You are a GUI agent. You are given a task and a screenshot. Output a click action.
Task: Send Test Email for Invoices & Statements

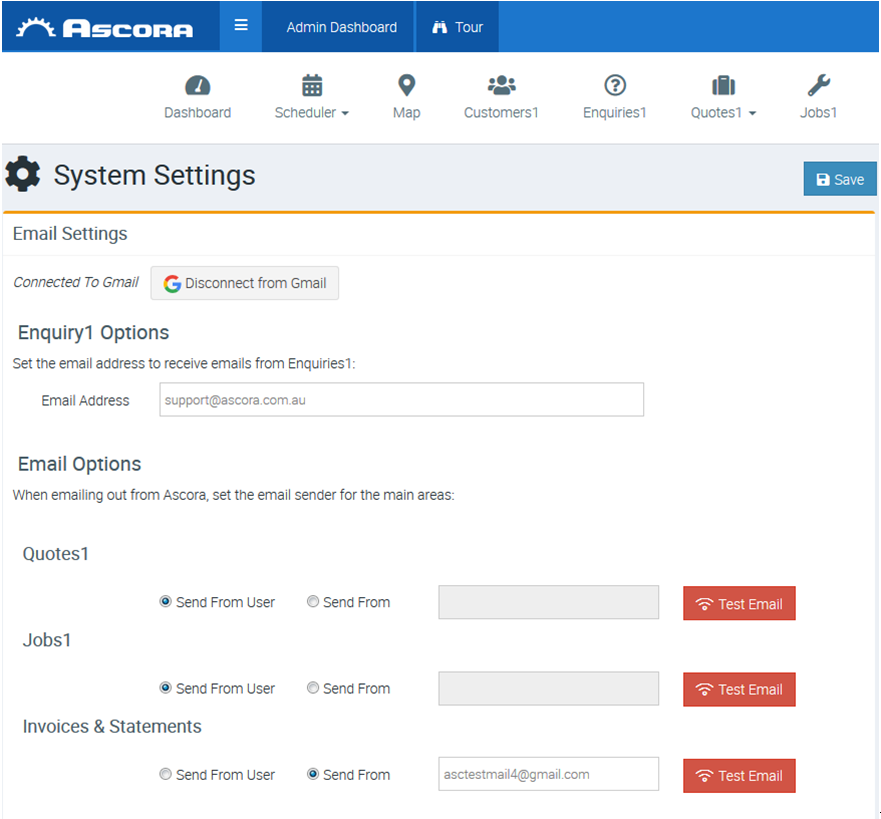click(739, 775)
